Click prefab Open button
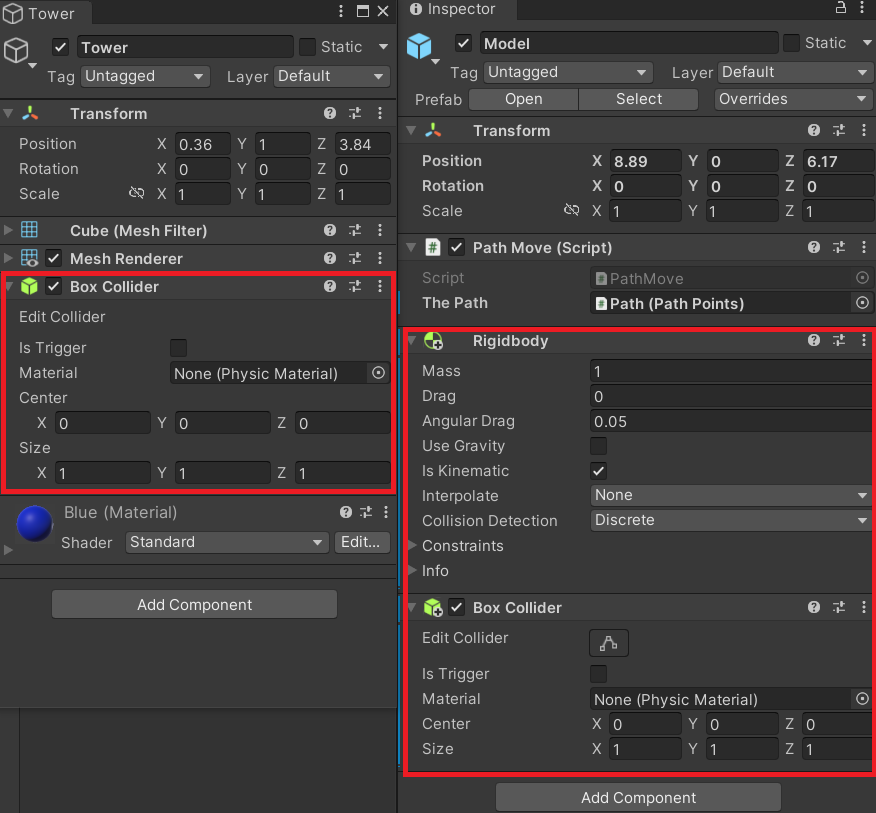The width and height of the screenshot is (876, 813). [x=523, y=99]
